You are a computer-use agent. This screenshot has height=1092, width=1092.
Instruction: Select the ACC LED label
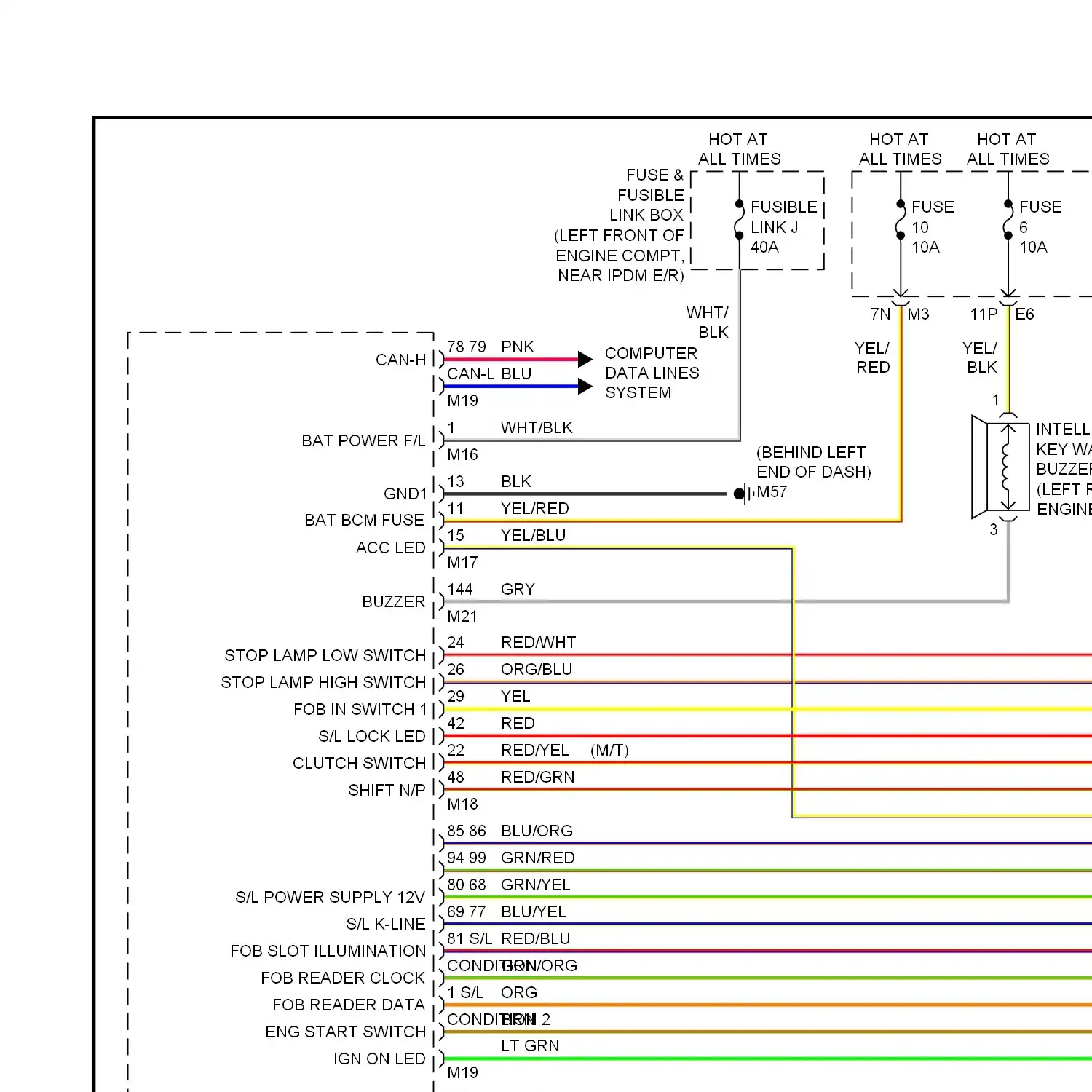pos(390,547)
